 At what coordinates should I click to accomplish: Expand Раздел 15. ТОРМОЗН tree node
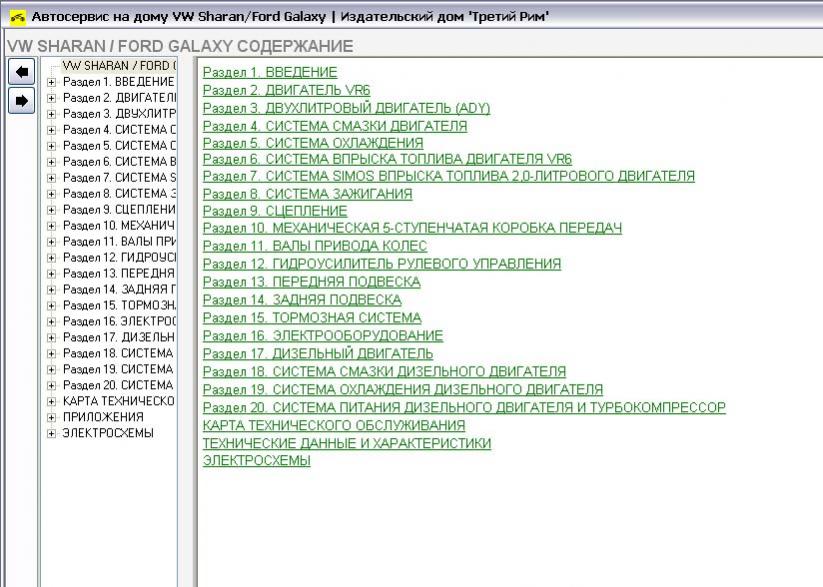tap(51, 306)
